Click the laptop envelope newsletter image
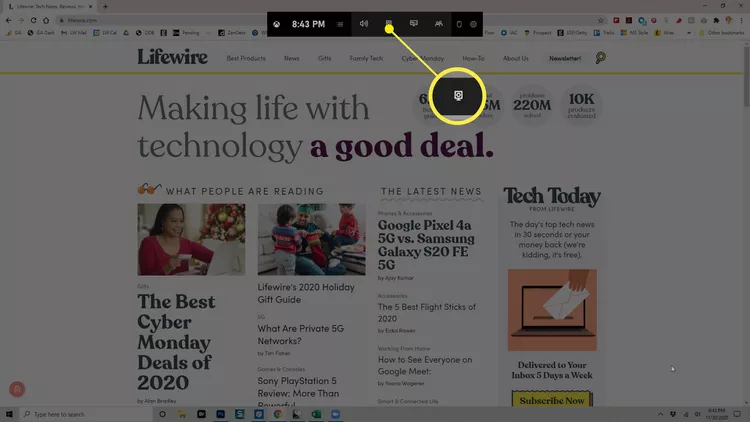 pos(552,310)
